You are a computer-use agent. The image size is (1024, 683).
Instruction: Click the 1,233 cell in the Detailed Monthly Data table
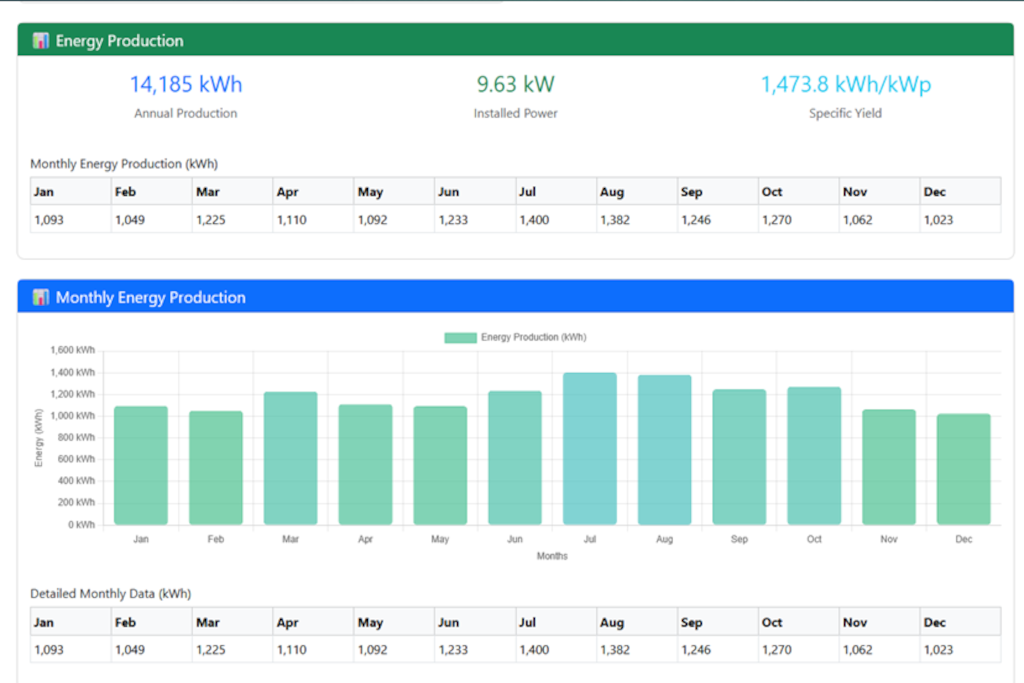pos(475,650)
